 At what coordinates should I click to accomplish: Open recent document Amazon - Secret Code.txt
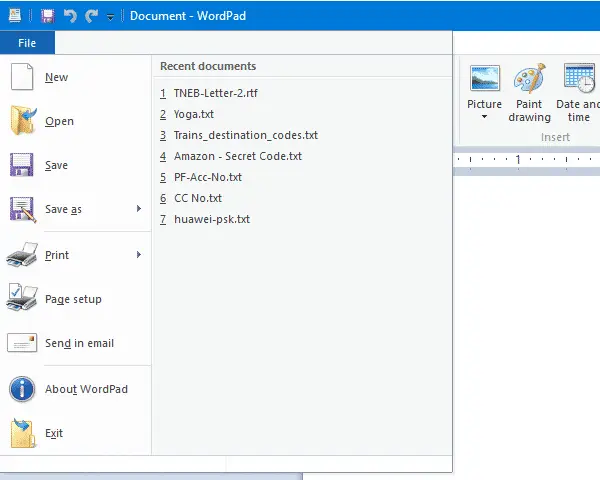point(302,156)
